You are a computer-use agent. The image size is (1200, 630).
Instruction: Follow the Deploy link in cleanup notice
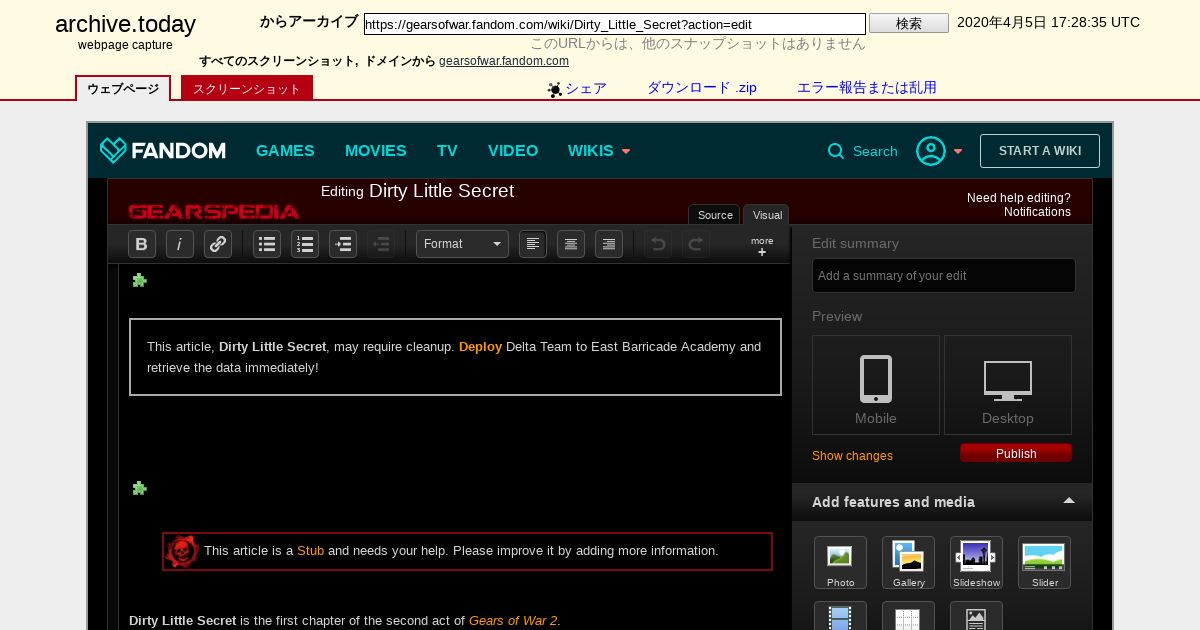[x=480, y=347]
